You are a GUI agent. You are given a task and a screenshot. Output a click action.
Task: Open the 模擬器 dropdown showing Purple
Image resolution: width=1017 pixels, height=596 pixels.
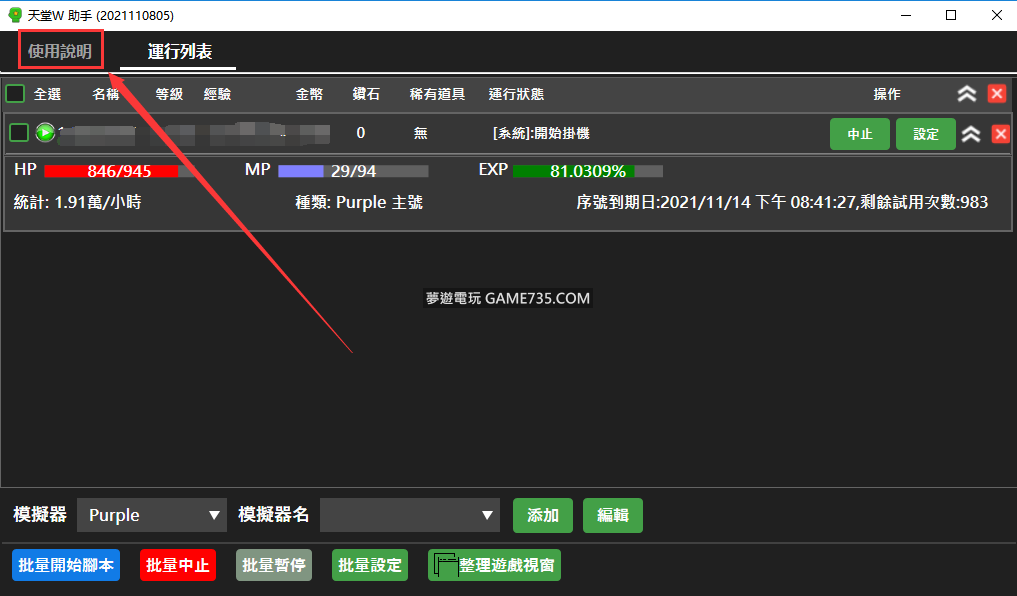152,515
